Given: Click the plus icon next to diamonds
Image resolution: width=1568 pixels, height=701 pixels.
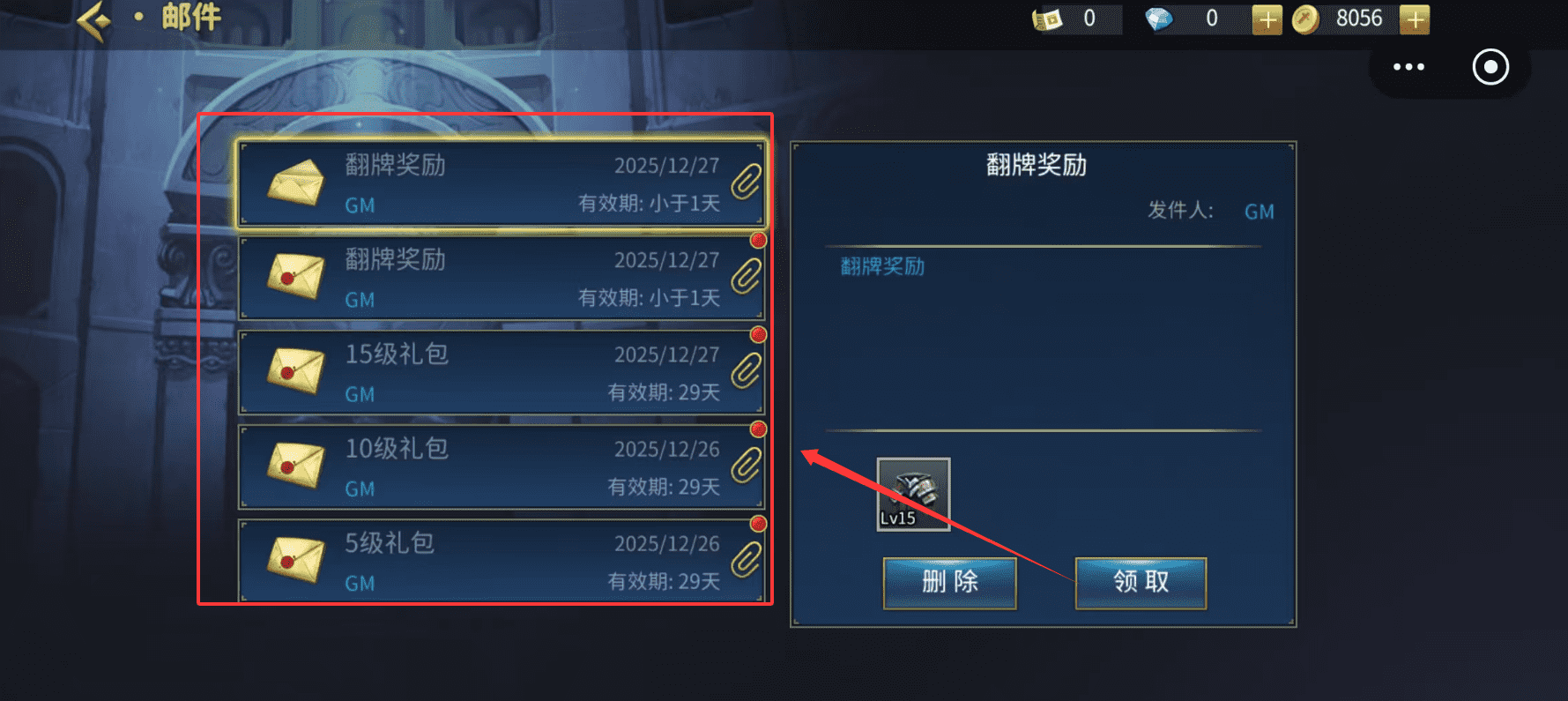Looking at the screenshot, I should click(1267, 19).
